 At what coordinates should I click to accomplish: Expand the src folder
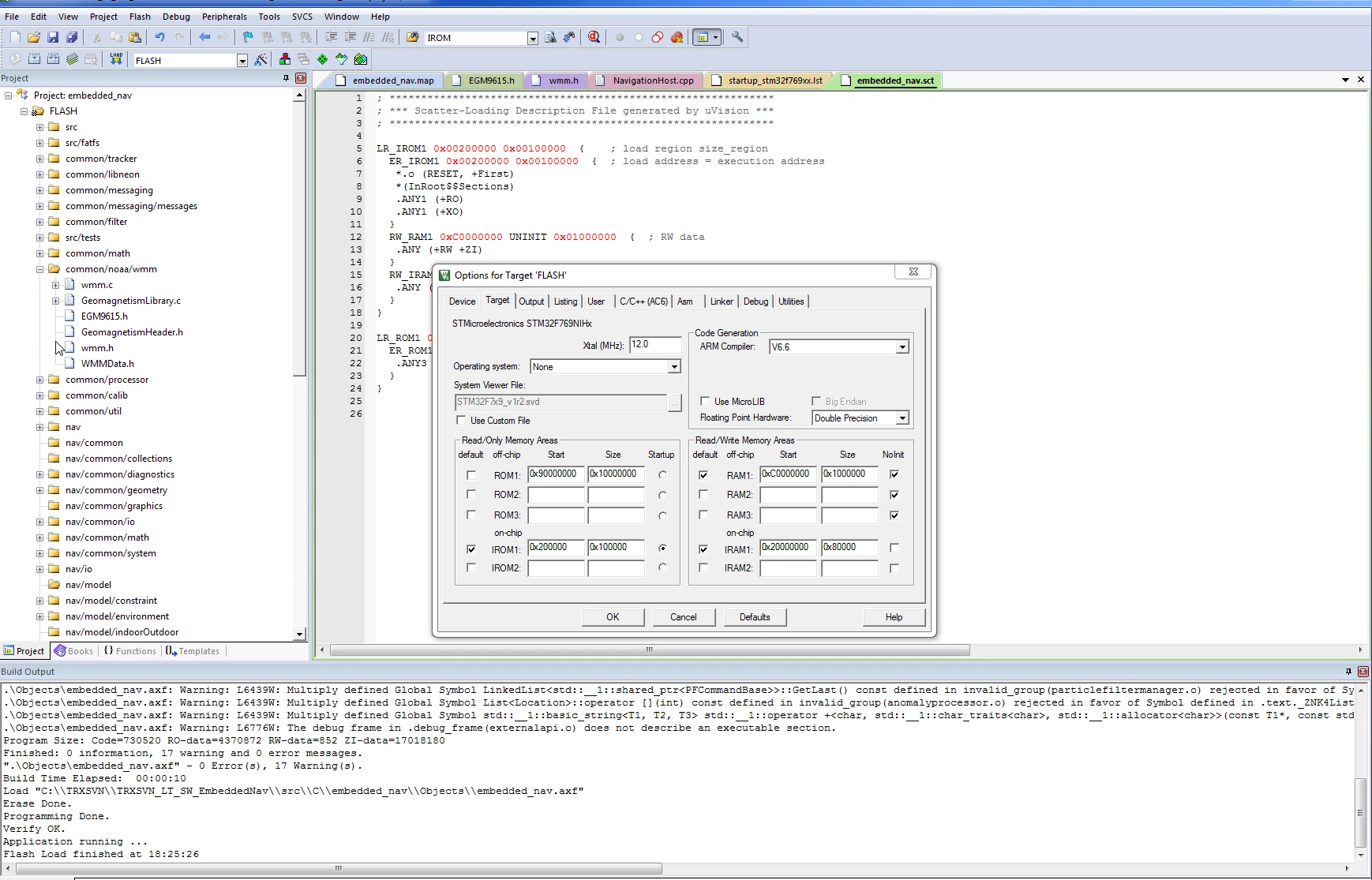(x=39, y=127)
